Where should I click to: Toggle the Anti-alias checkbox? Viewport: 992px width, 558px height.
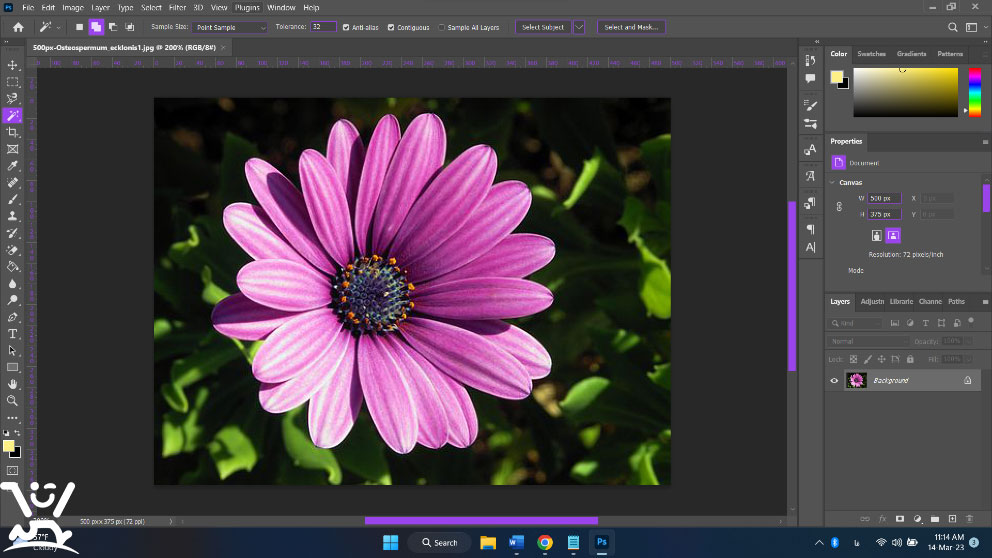[x=346, y=27]
